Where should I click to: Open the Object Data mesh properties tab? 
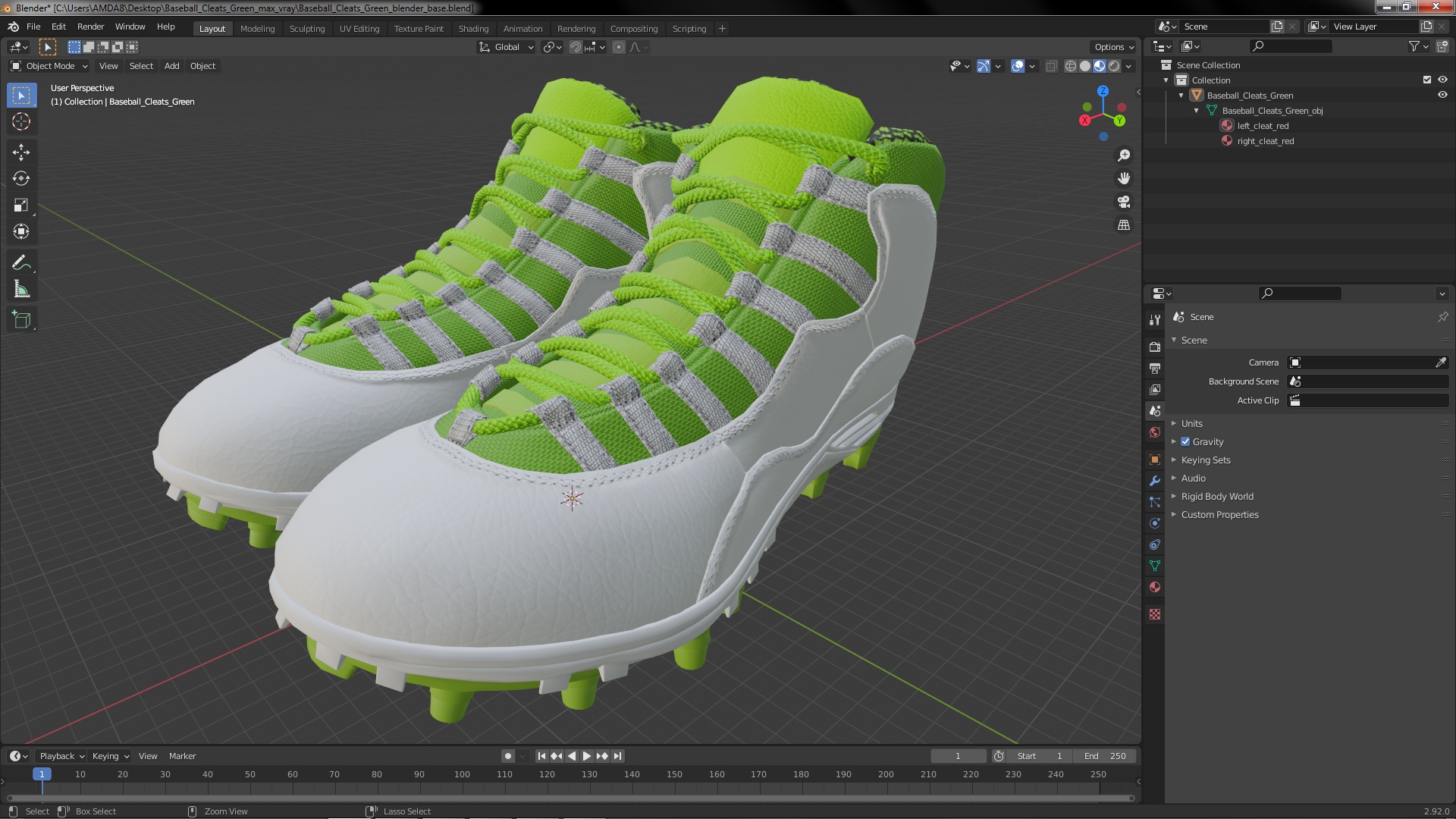pos(1155,566)
